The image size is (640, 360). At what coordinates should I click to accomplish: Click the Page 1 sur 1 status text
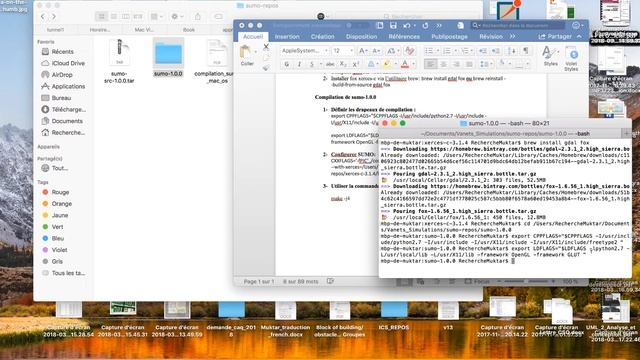[259, 281]
